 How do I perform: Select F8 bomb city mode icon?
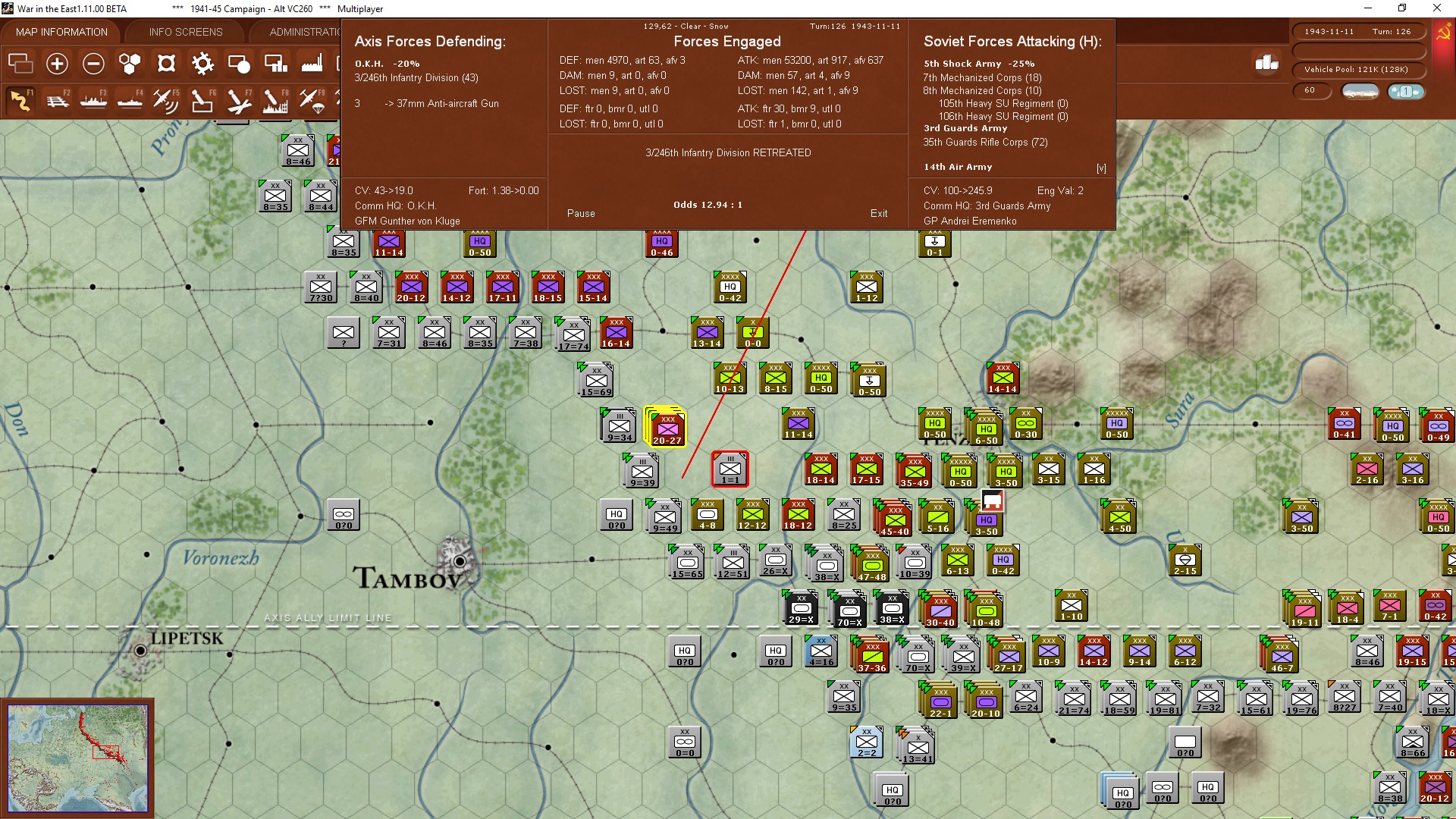click(275, 100)
